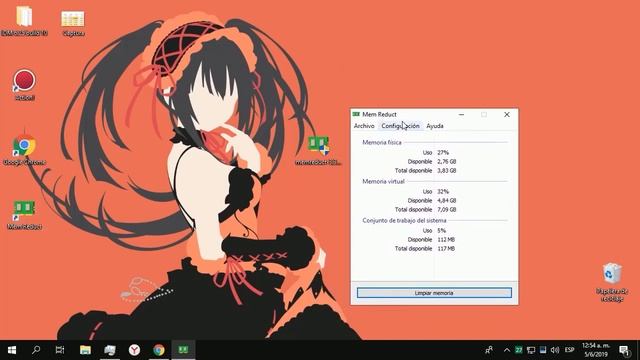This screenshot has height=360, width=640.
Task: Click the 7,09 GB total value
Action: coord(447,209)
